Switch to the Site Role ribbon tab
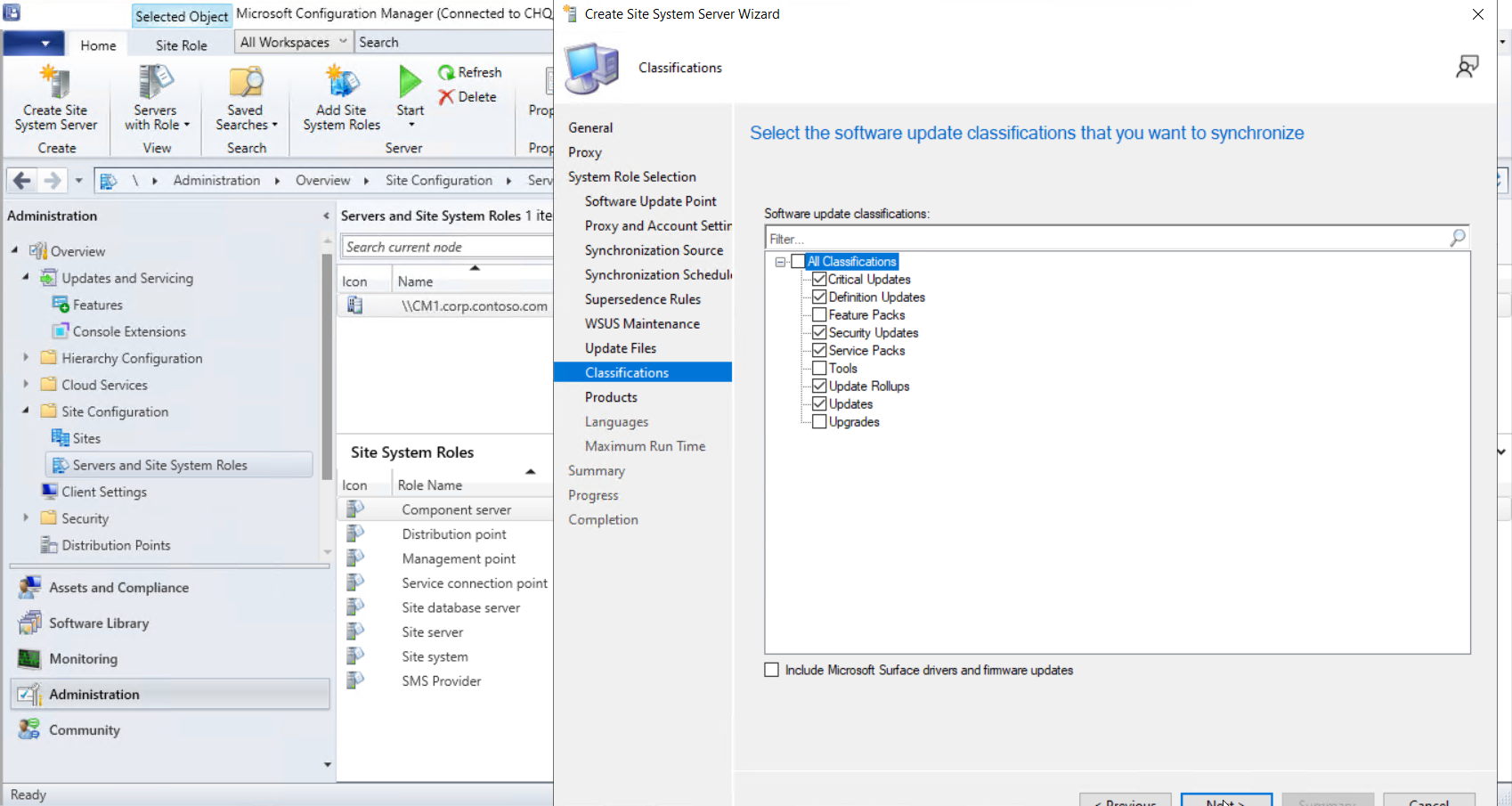 pos(182,45)
